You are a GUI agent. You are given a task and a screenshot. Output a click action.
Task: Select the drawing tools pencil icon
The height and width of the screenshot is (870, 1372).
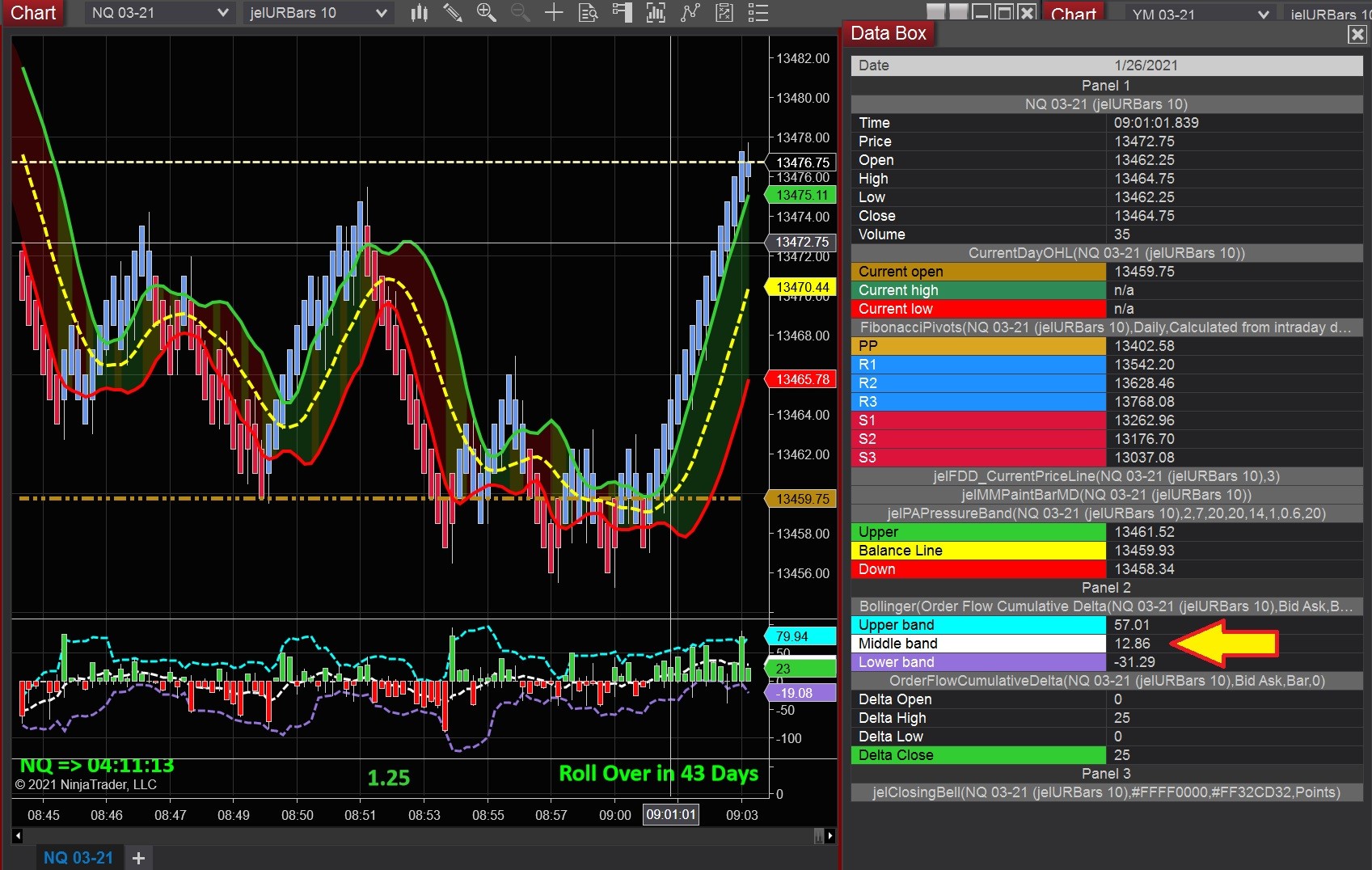click(453, 13)
